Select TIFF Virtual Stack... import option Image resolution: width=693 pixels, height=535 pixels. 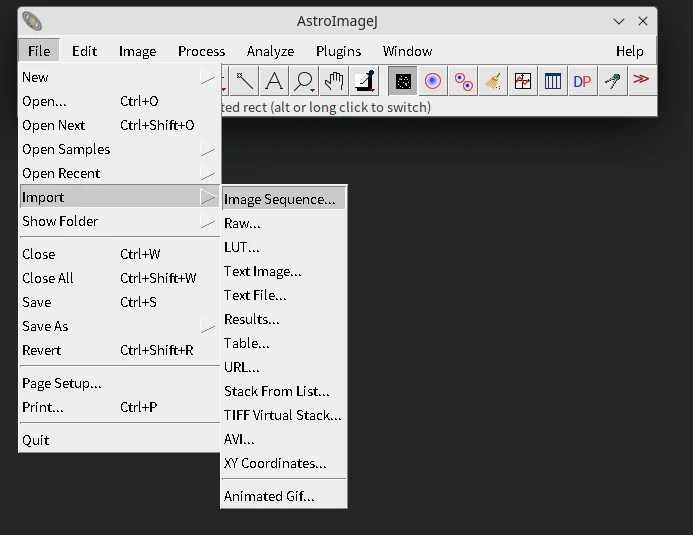tap(284, 415)
